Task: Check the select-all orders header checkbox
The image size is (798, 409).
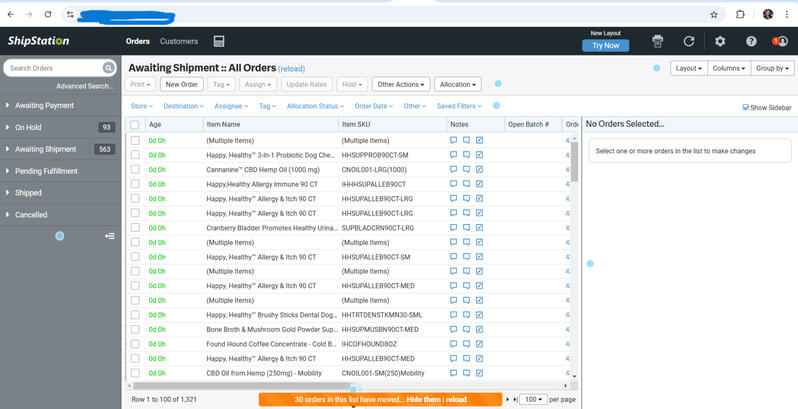Action: click(x=135, y=125)
